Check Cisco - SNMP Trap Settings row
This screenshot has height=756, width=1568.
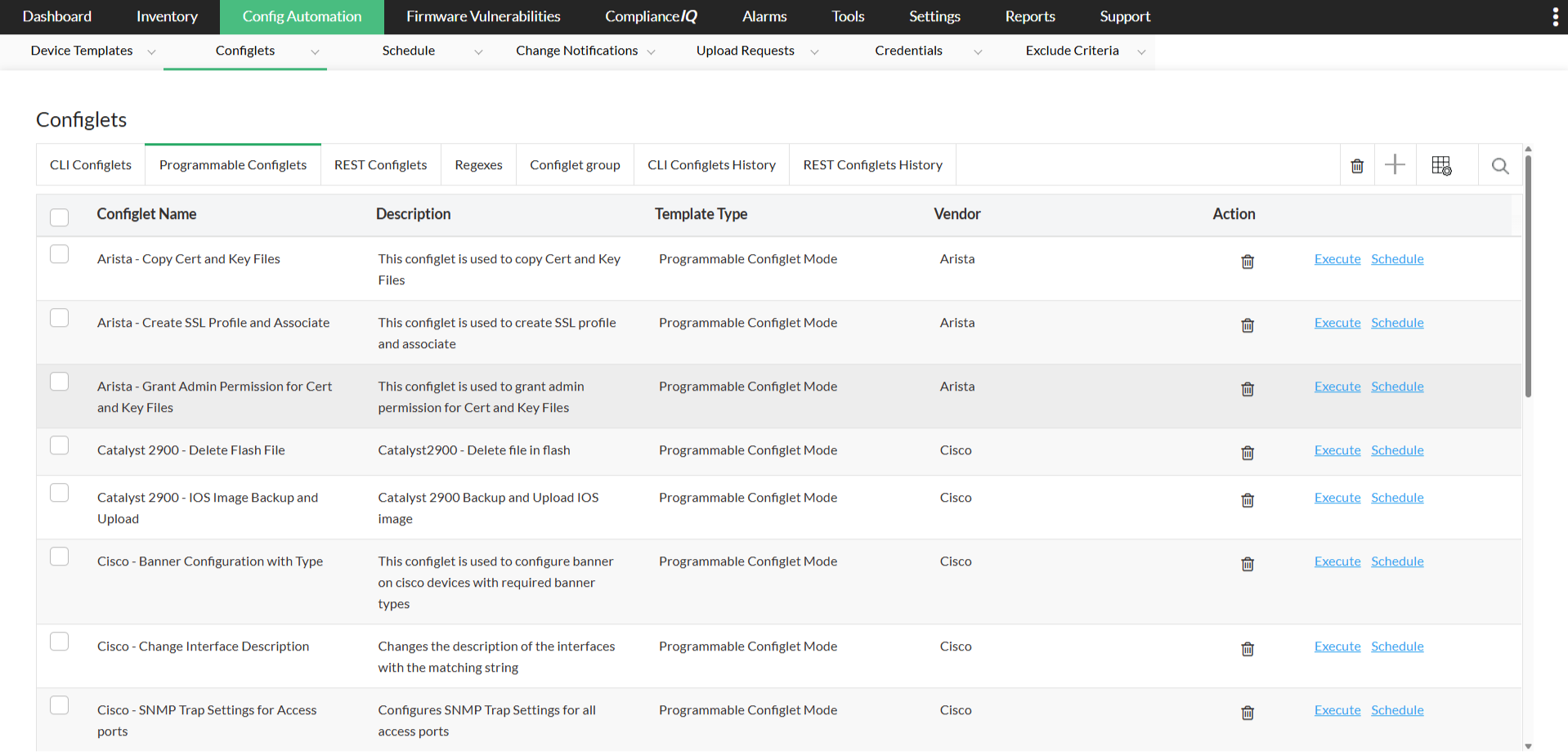click(59, 705)
